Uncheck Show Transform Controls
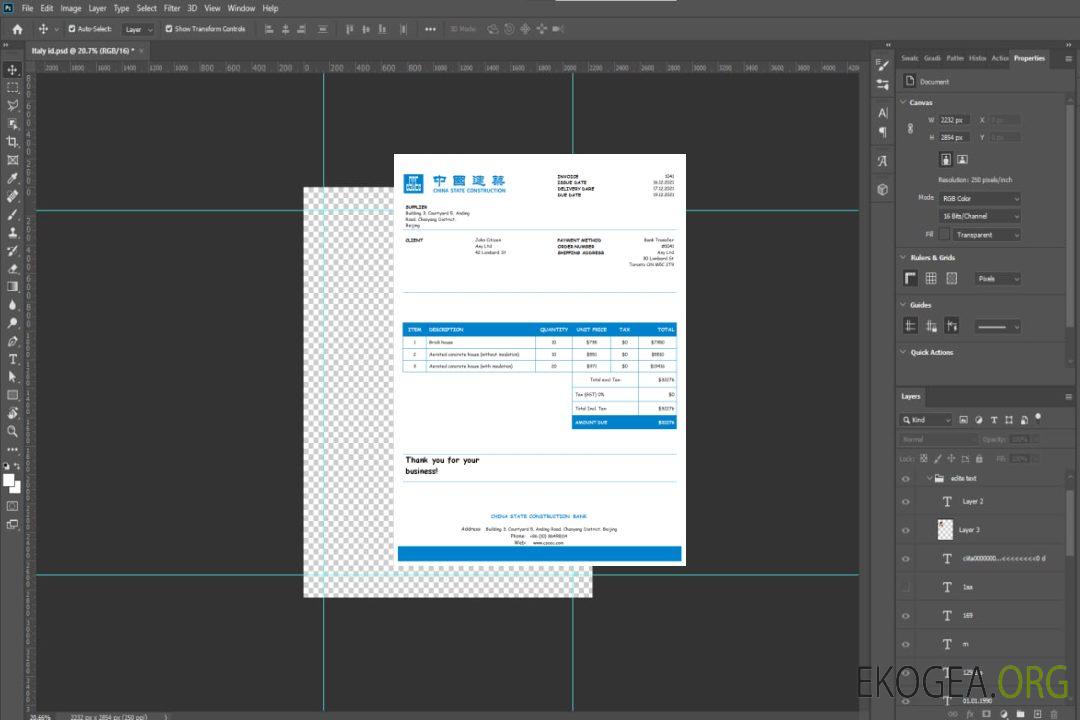1080x720 pixels. (169, 29)
